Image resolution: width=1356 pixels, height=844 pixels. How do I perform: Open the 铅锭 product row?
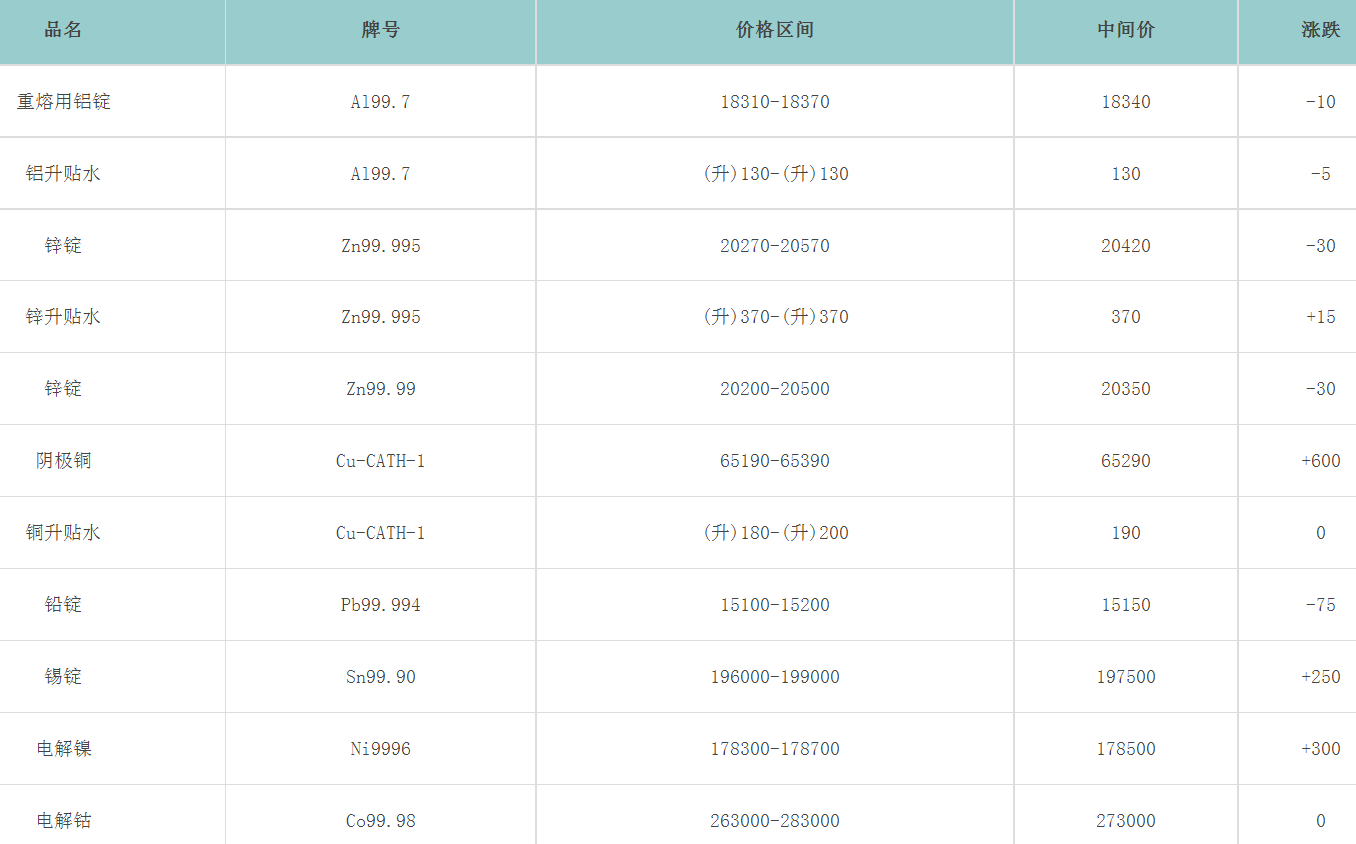(64, 605)
